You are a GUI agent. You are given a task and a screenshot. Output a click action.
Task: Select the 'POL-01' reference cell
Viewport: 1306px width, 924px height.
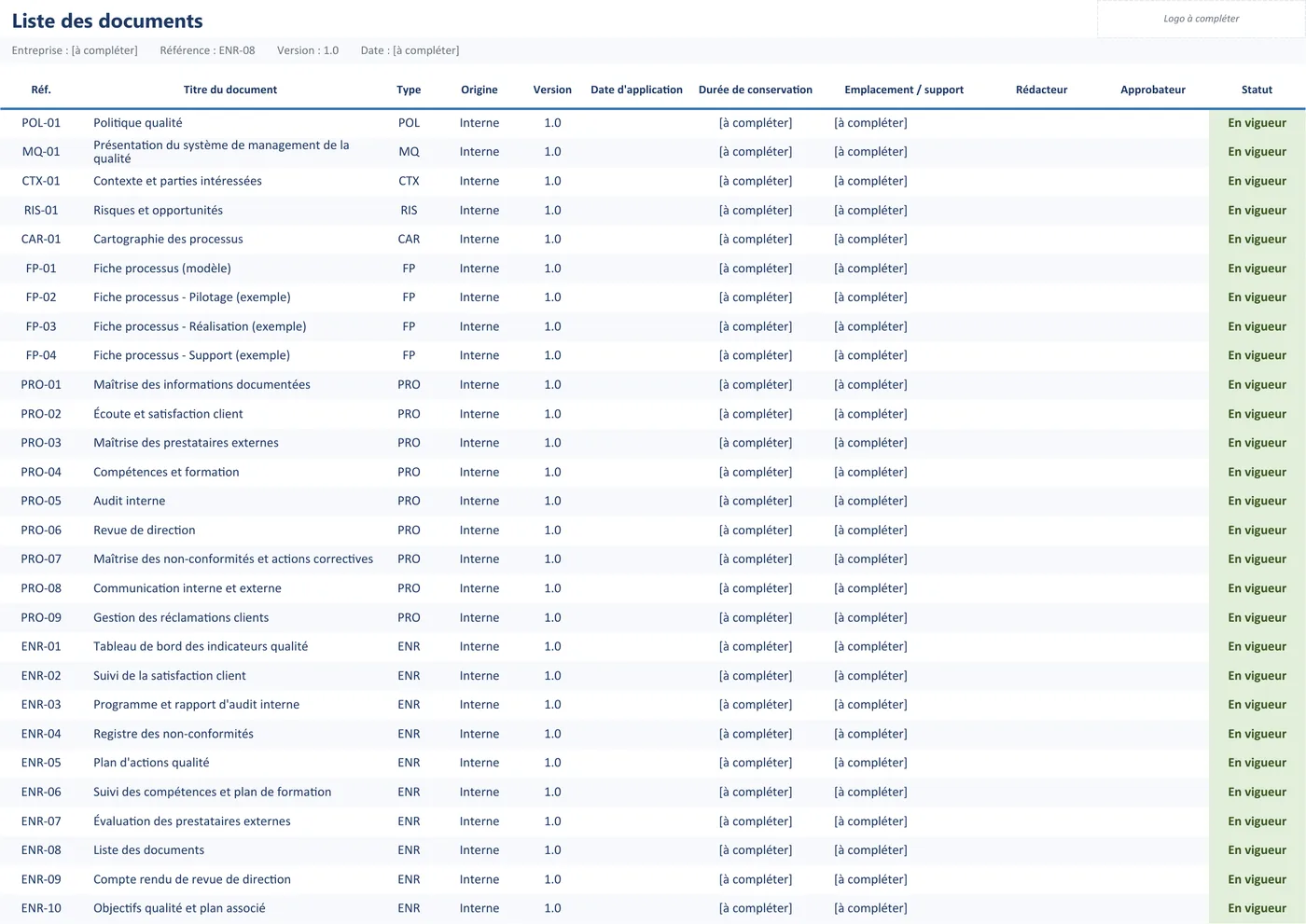[x=41, y=123]
